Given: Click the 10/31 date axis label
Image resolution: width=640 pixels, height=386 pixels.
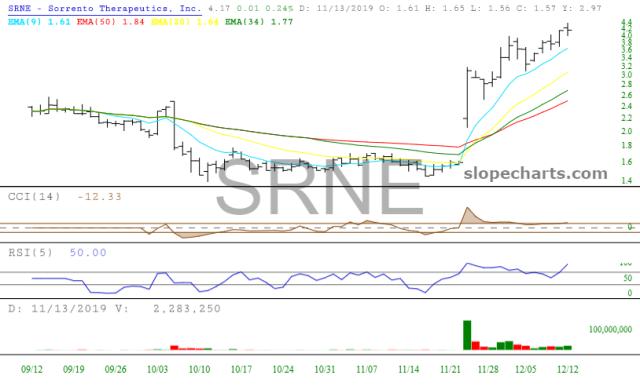Looking at the screenshot, I should click(325, 369).
